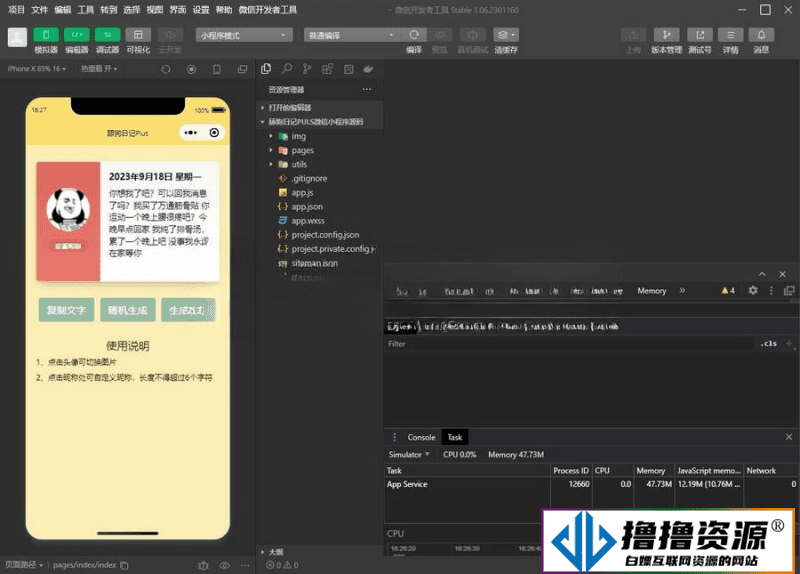The image size is (800, 574).
Task: Copy the page path with copy icon
Action: pos(124,565)
